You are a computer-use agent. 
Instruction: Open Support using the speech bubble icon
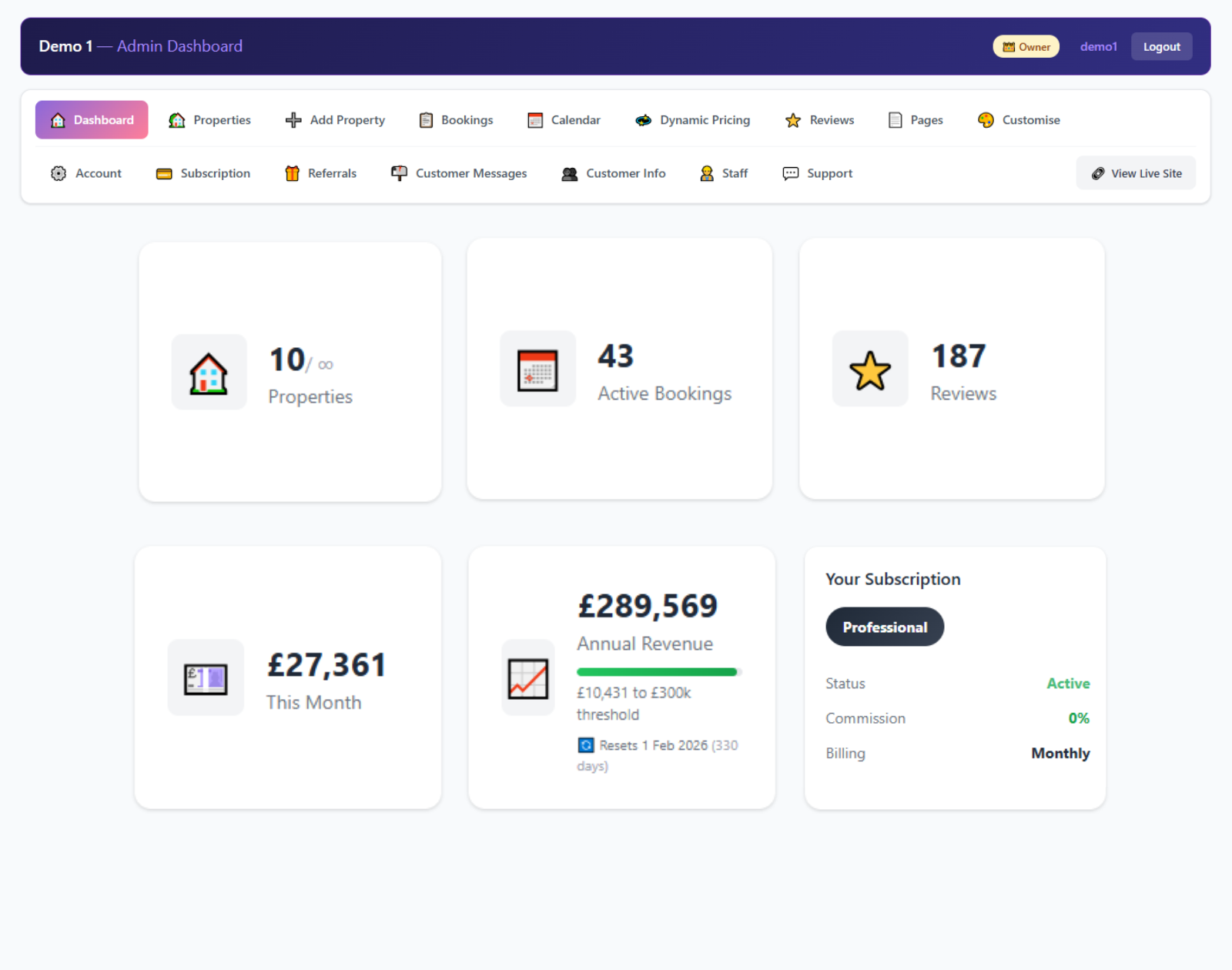(789, 173)
